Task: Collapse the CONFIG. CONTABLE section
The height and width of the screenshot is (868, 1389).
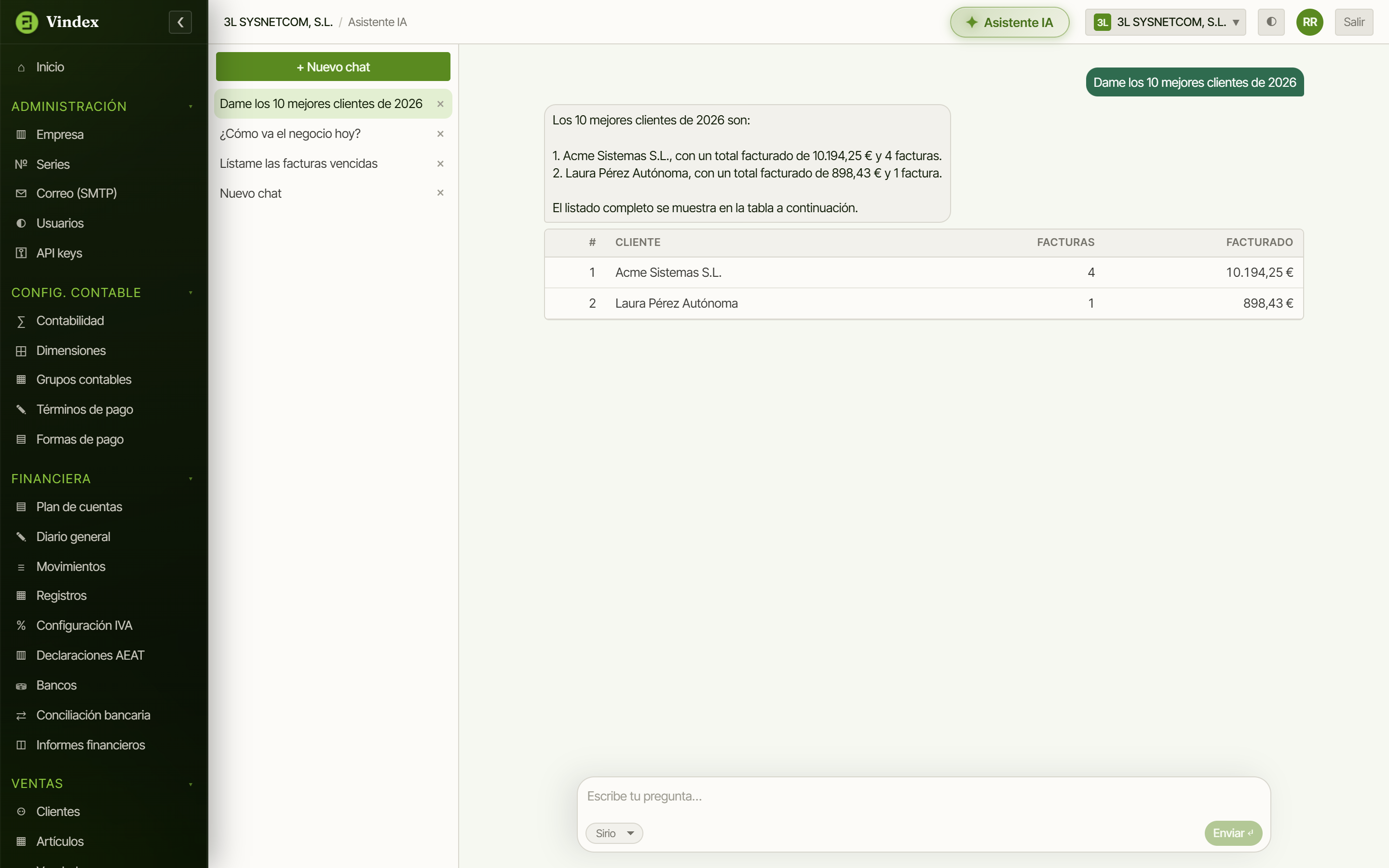Action: [191, 293]
